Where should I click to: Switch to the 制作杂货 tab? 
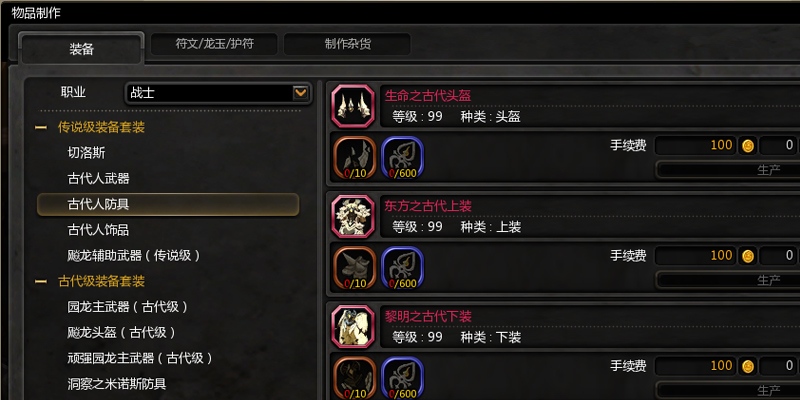347,44
